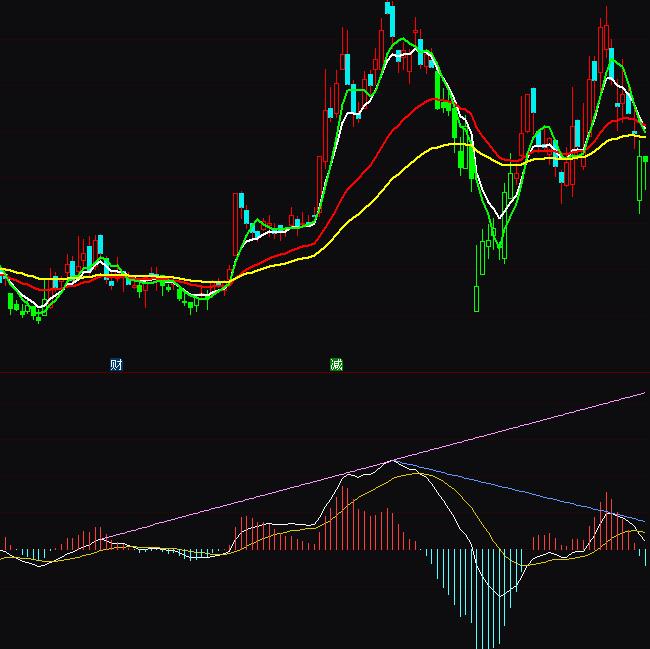
Task: Click the divider between price and MACD panels
Action: coord(325,373)
